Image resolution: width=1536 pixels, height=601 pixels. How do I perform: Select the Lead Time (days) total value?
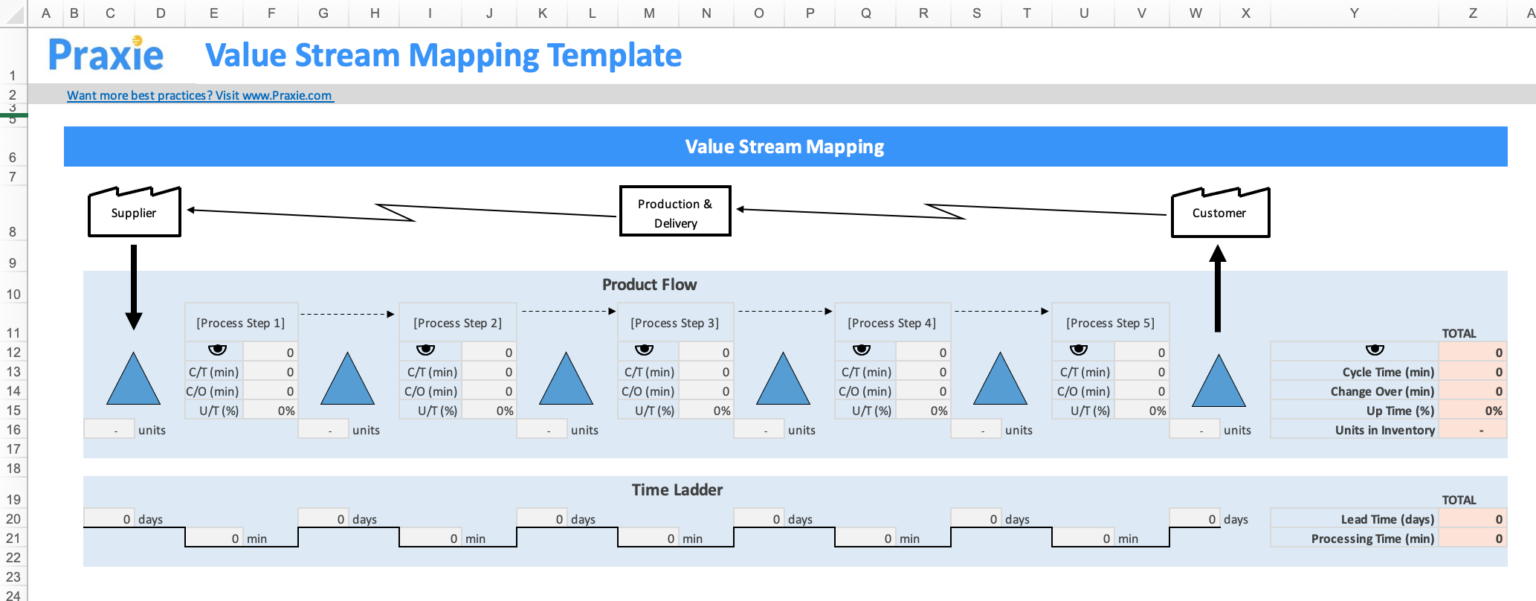coord(1472,519)
